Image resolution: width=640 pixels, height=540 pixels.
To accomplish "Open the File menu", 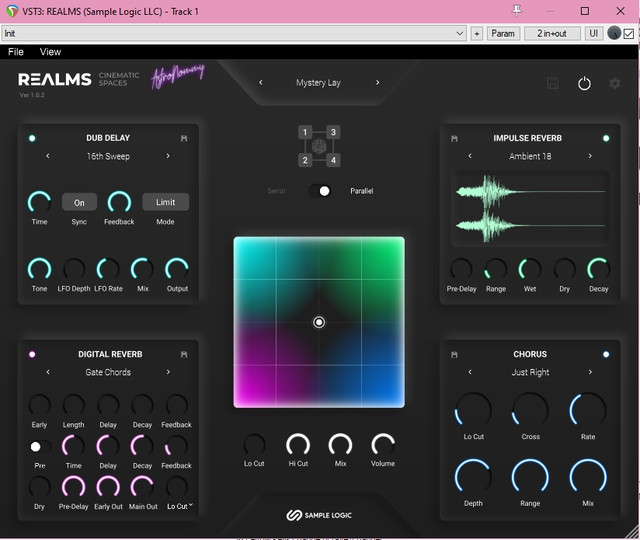I will pos(16,52).
